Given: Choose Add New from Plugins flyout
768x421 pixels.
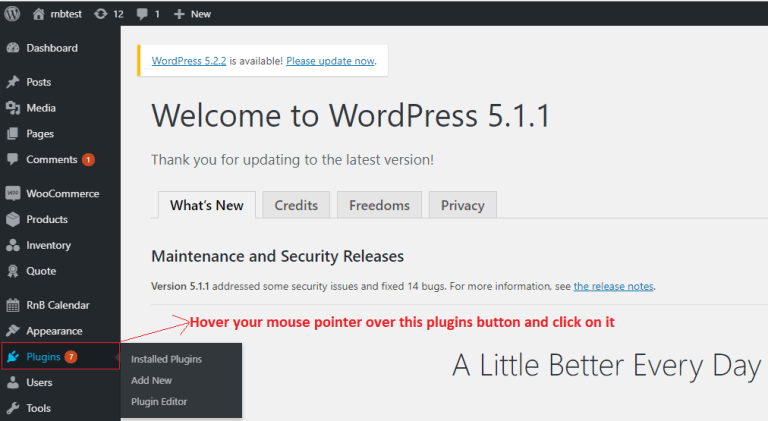Looking at the screenshot, I should (x=151, y=380).
